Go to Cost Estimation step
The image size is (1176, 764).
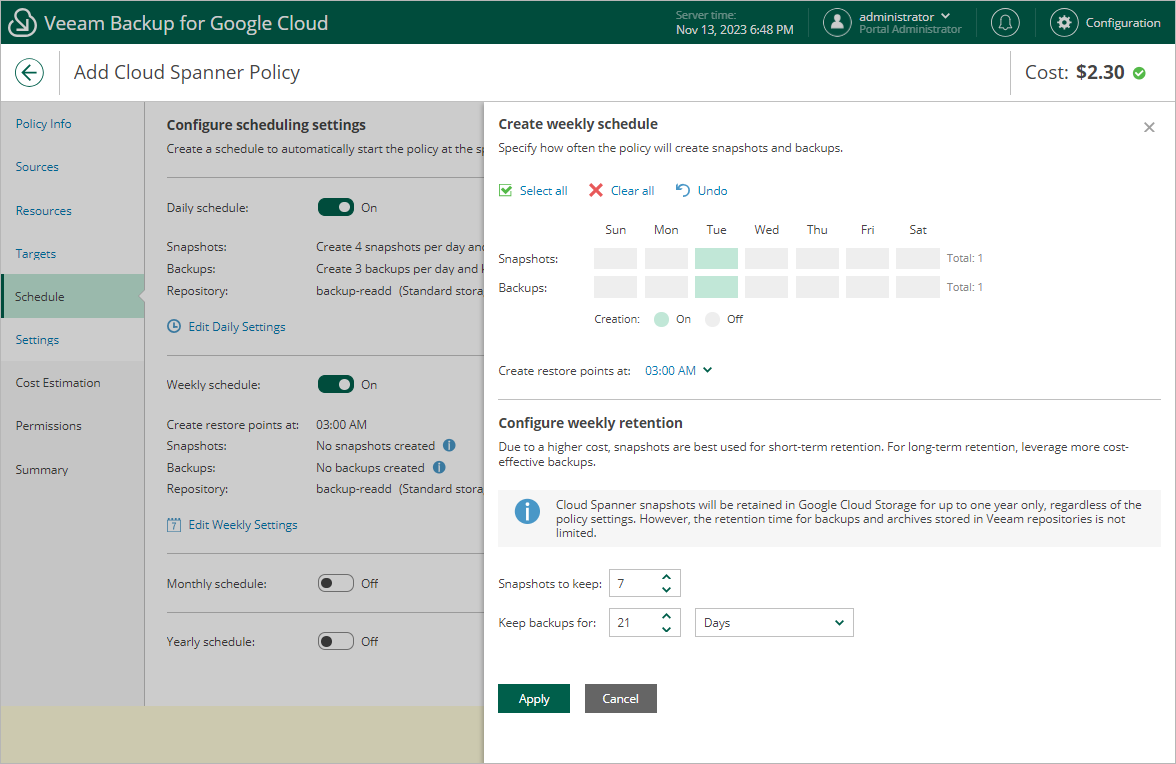point(58,383)
